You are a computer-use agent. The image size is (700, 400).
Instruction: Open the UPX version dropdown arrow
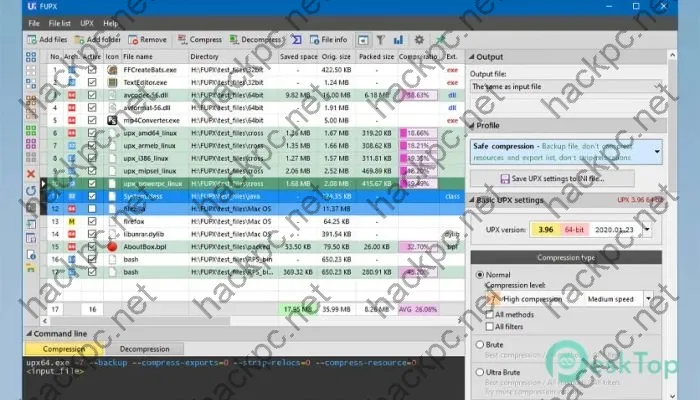[x=647, y=229]
